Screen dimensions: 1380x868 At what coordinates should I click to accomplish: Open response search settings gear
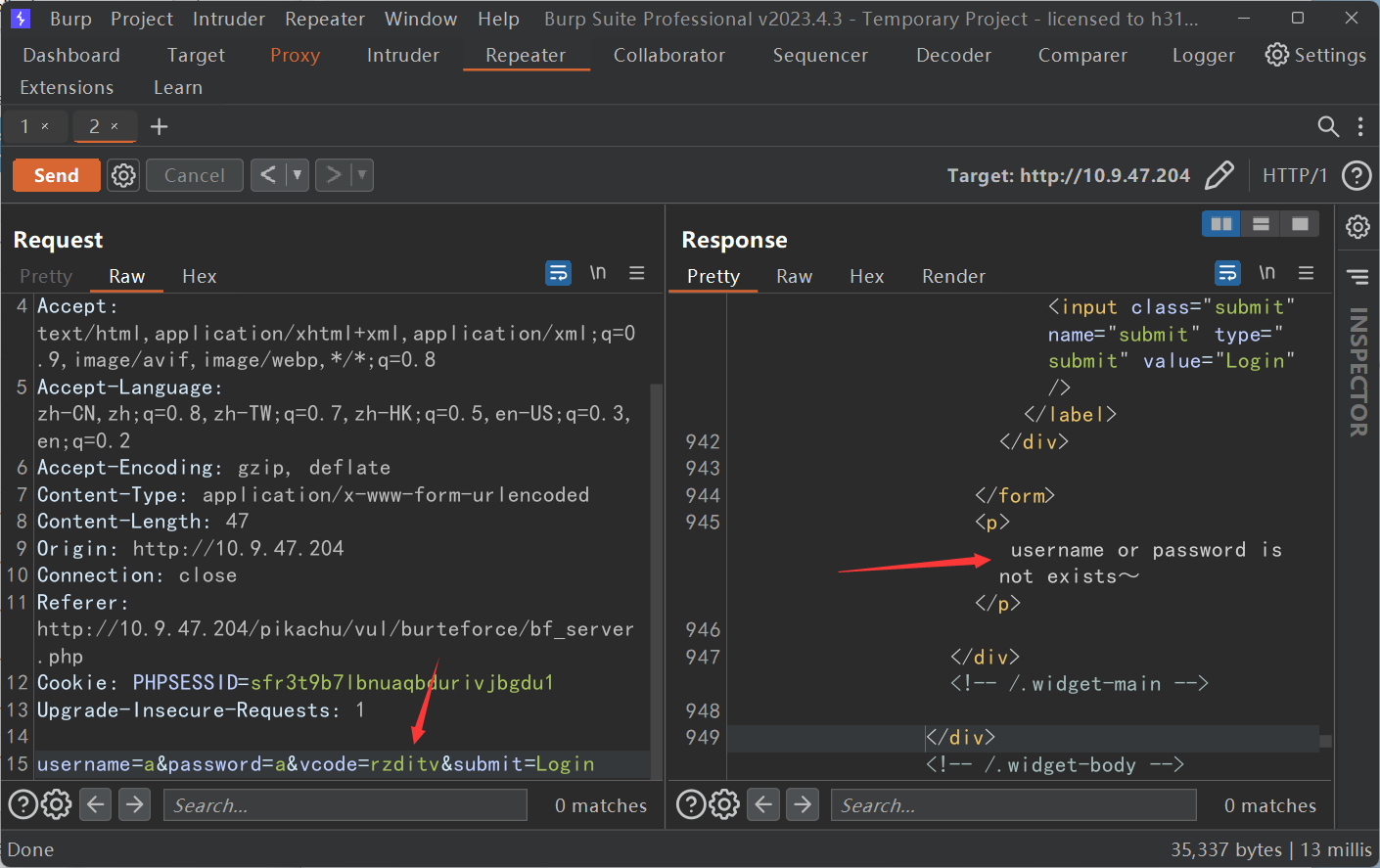[724, 804]
